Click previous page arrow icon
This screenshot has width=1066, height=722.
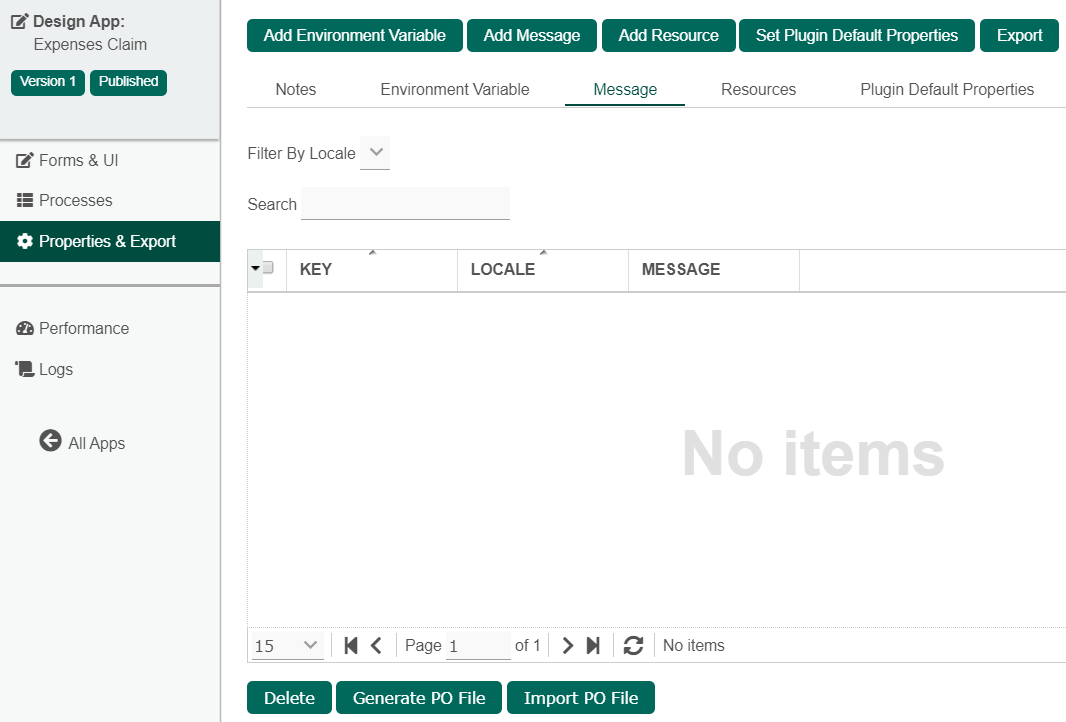coord(376,646)
